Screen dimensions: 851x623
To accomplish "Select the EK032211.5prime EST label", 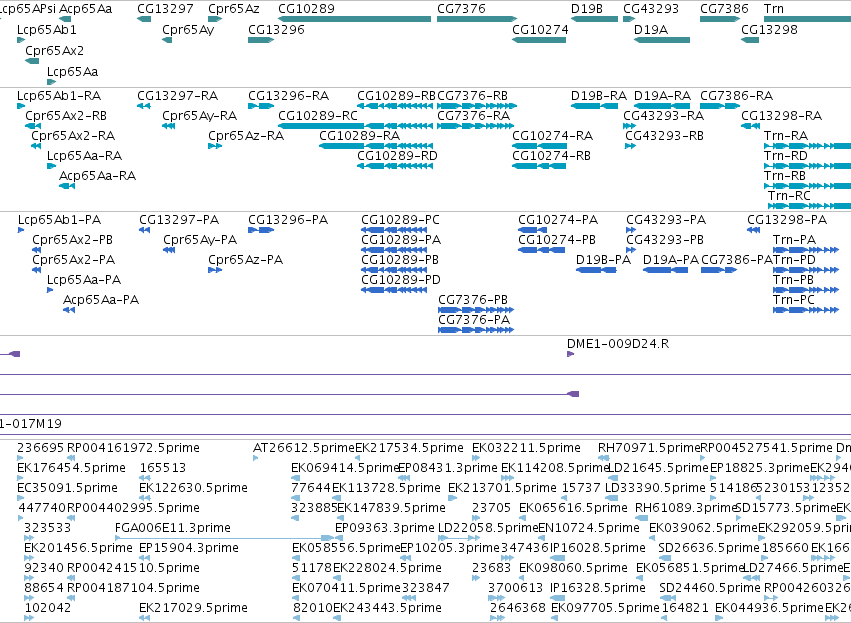I will [526, 448].
